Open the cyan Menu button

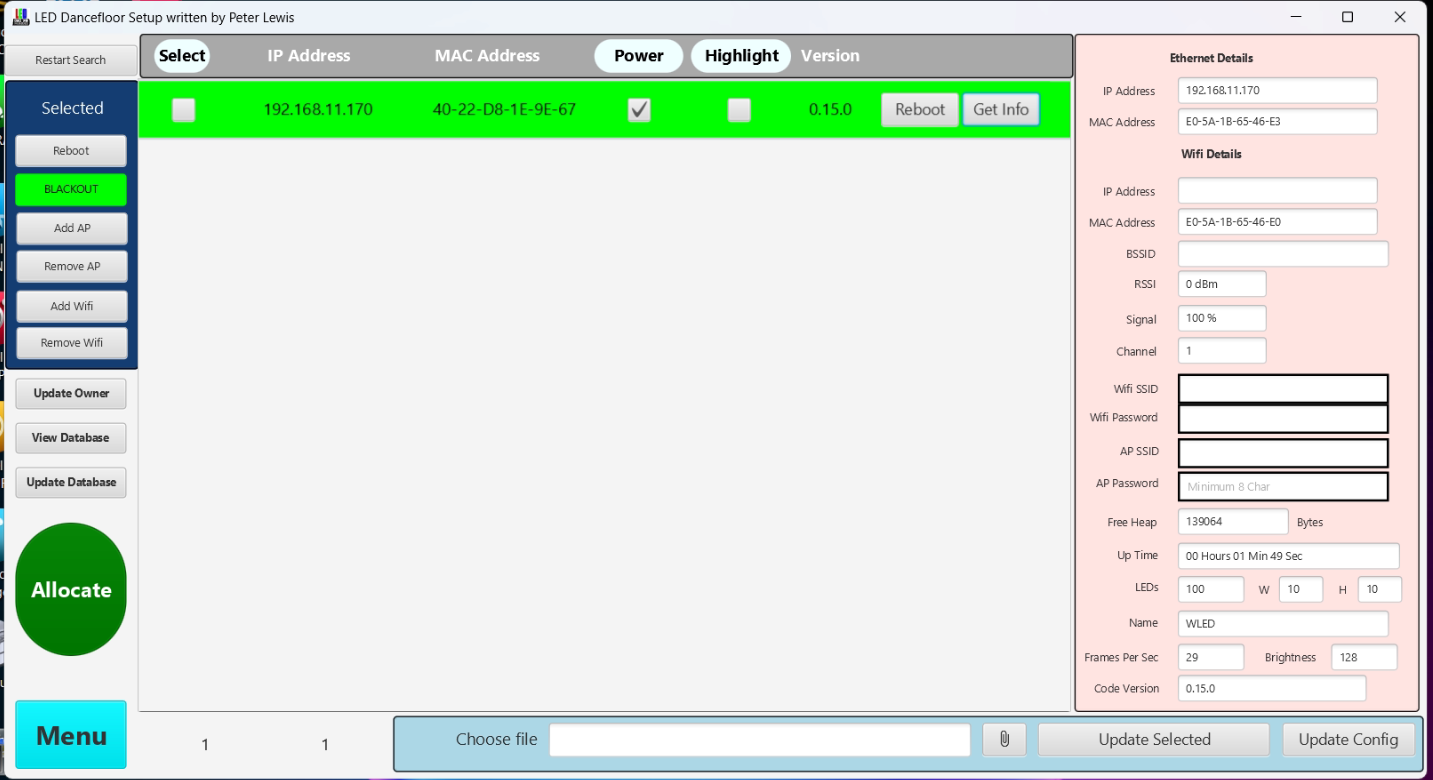(71, 735)
